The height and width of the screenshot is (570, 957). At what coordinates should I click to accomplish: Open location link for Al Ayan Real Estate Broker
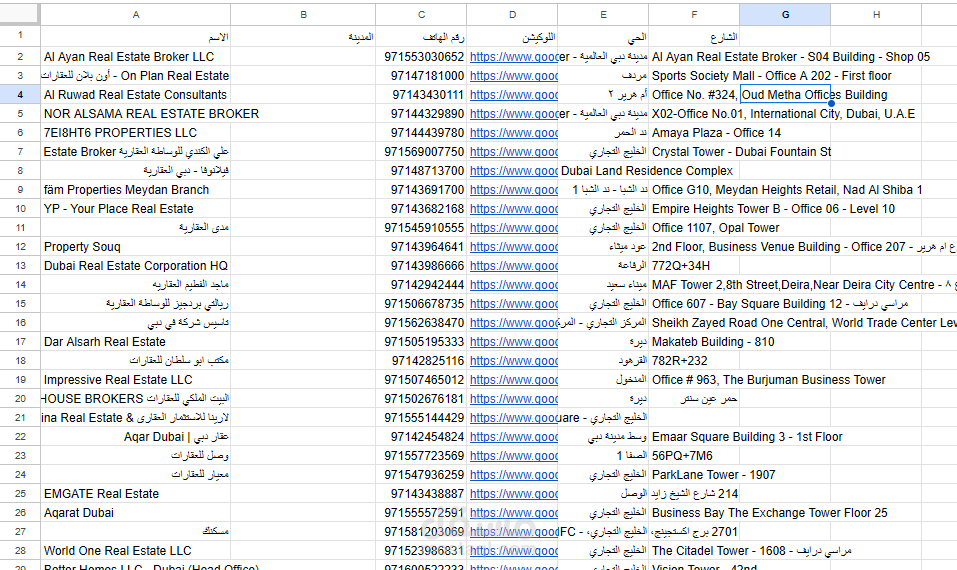(x=514, y=57)
